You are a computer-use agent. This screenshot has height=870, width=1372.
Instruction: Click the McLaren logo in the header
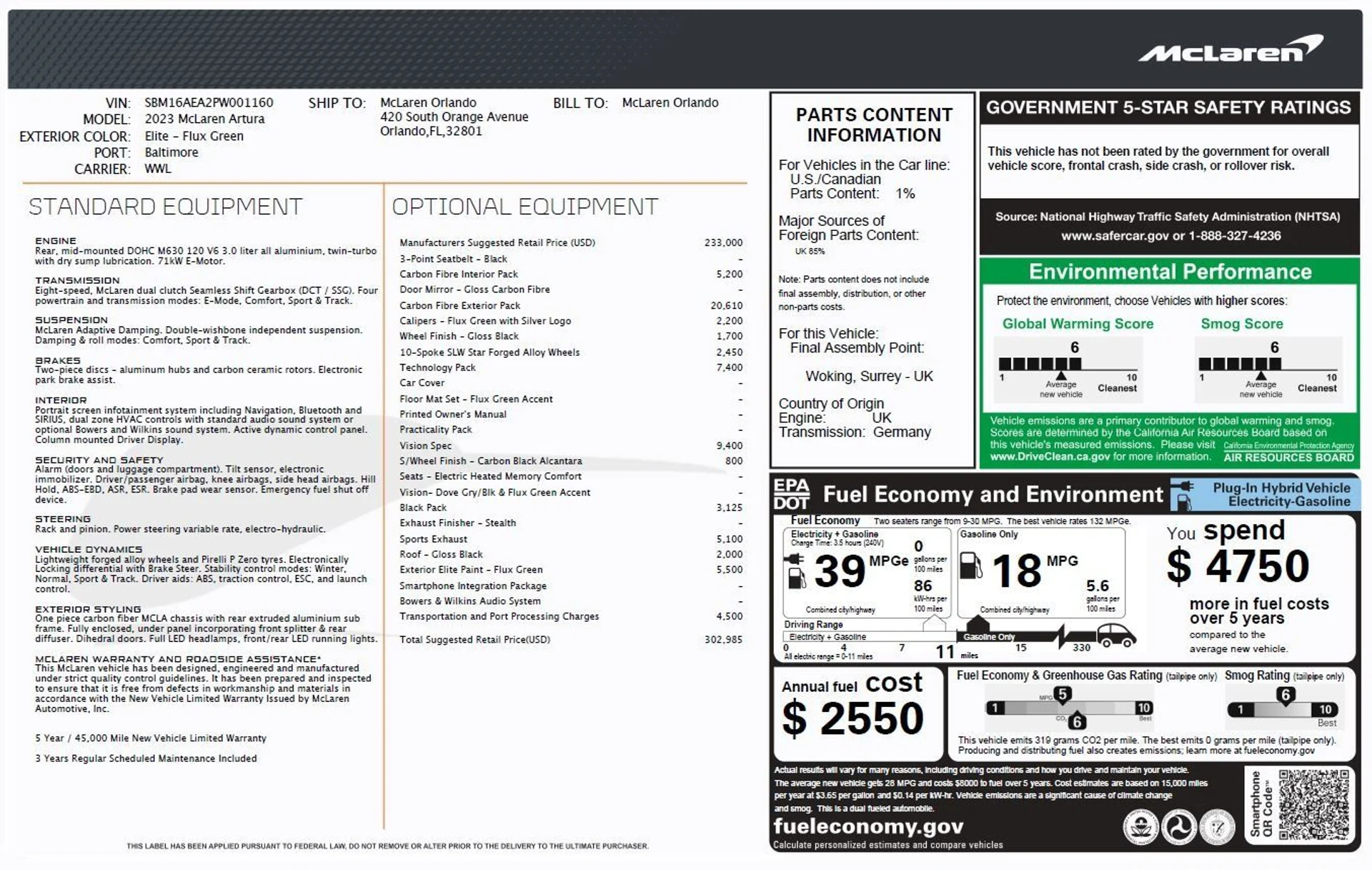[1231, 49]
